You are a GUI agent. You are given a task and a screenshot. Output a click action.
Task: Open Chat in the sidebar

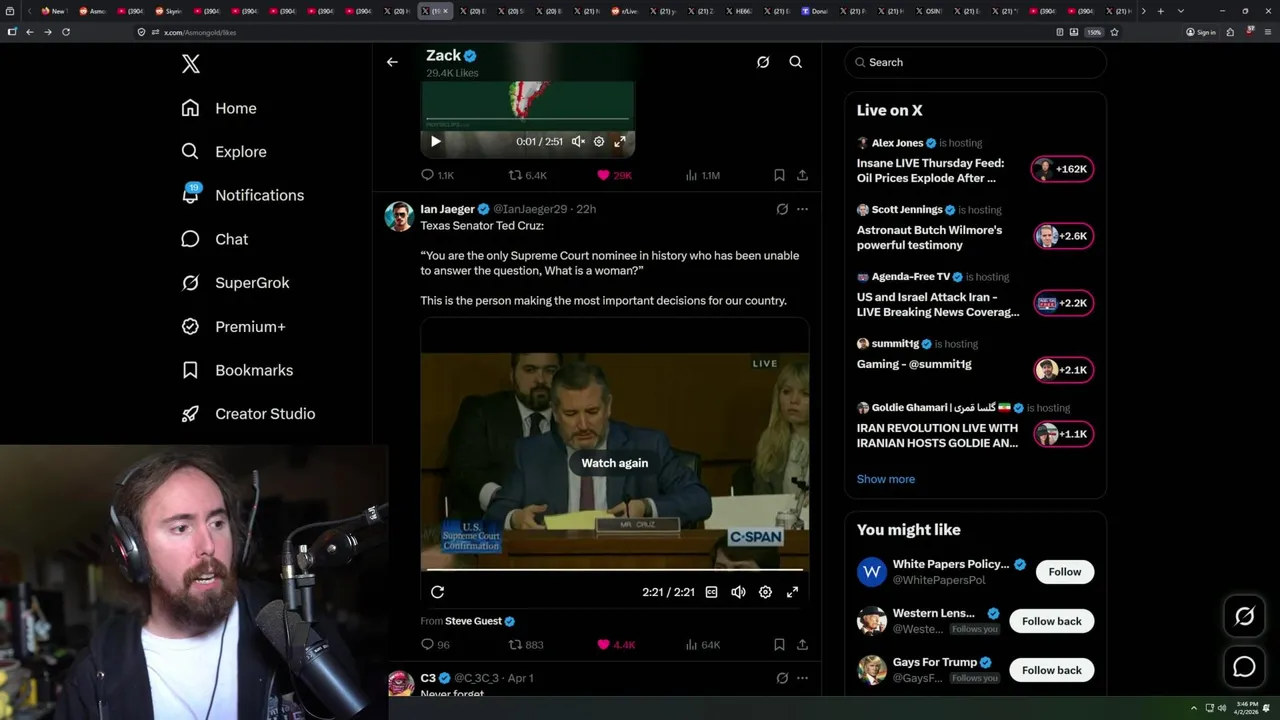tap(215, 239)
